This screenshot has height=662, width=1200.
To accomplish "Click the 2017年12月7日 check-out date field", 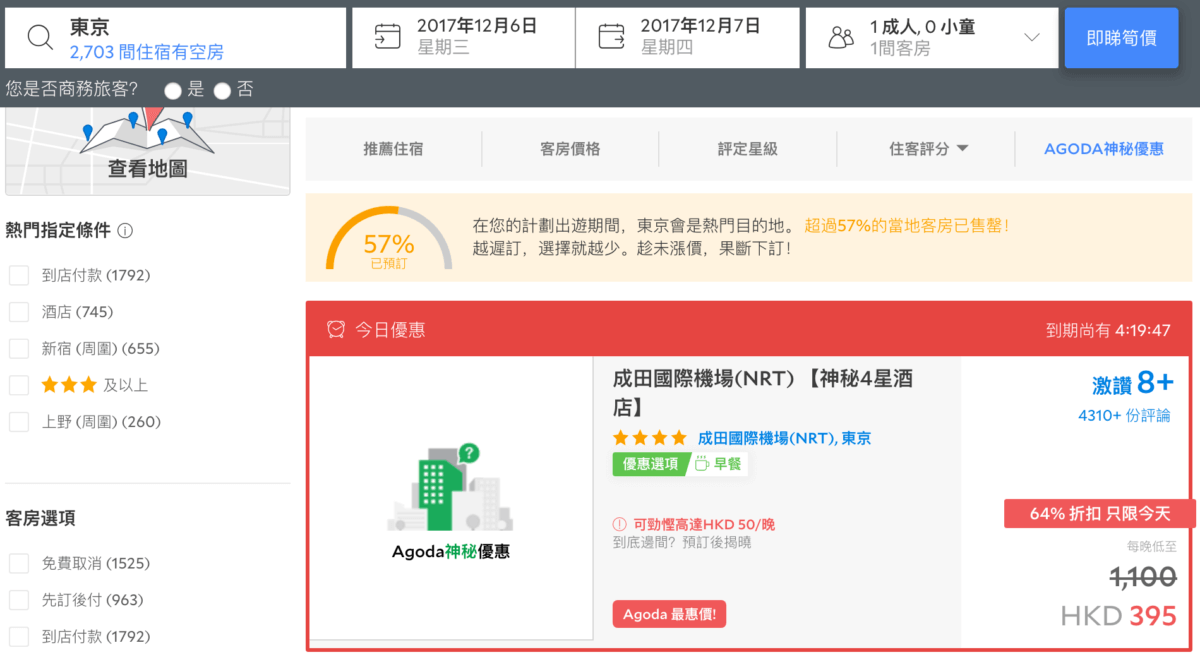I will 688,38.
